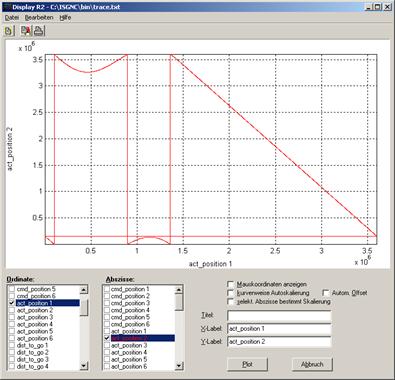Check act_position 2 box in Ordinate list
This screenshot has width=395, height=380.
pyautogui.click(x=12, y=310)
